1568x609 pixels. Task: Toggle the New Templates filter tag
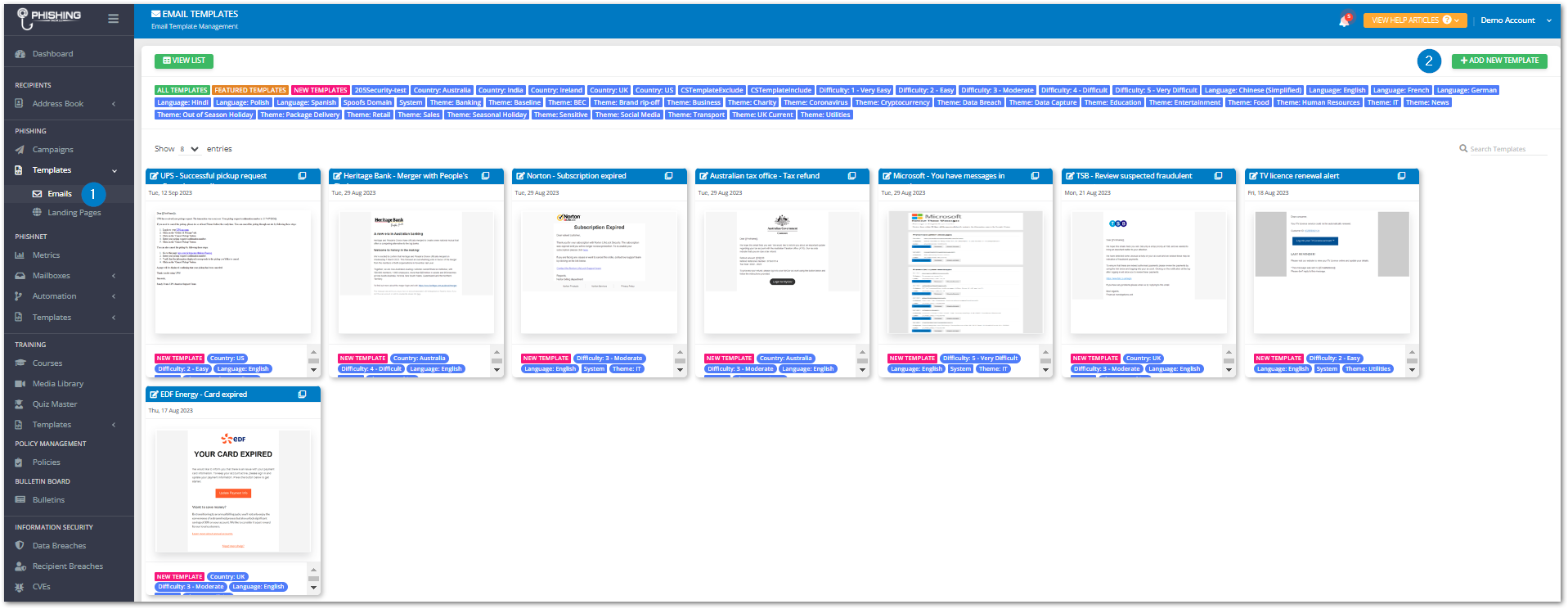(x=320, y=90)
